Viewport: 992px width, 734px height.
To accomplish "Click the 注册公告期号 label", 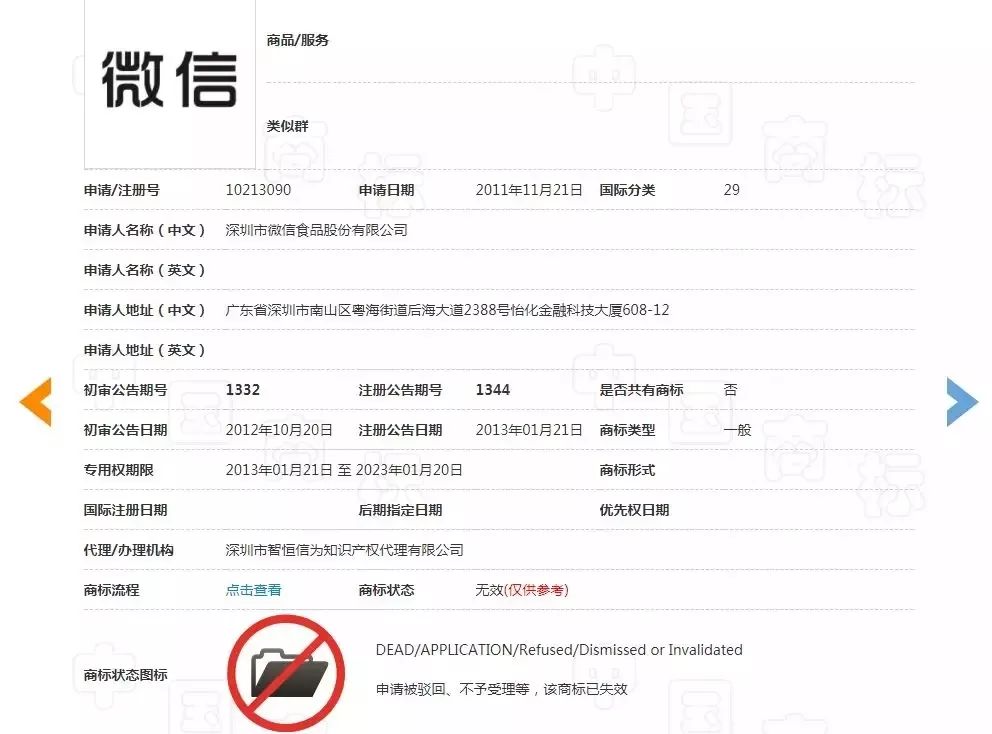I will (x=400, y=390).
